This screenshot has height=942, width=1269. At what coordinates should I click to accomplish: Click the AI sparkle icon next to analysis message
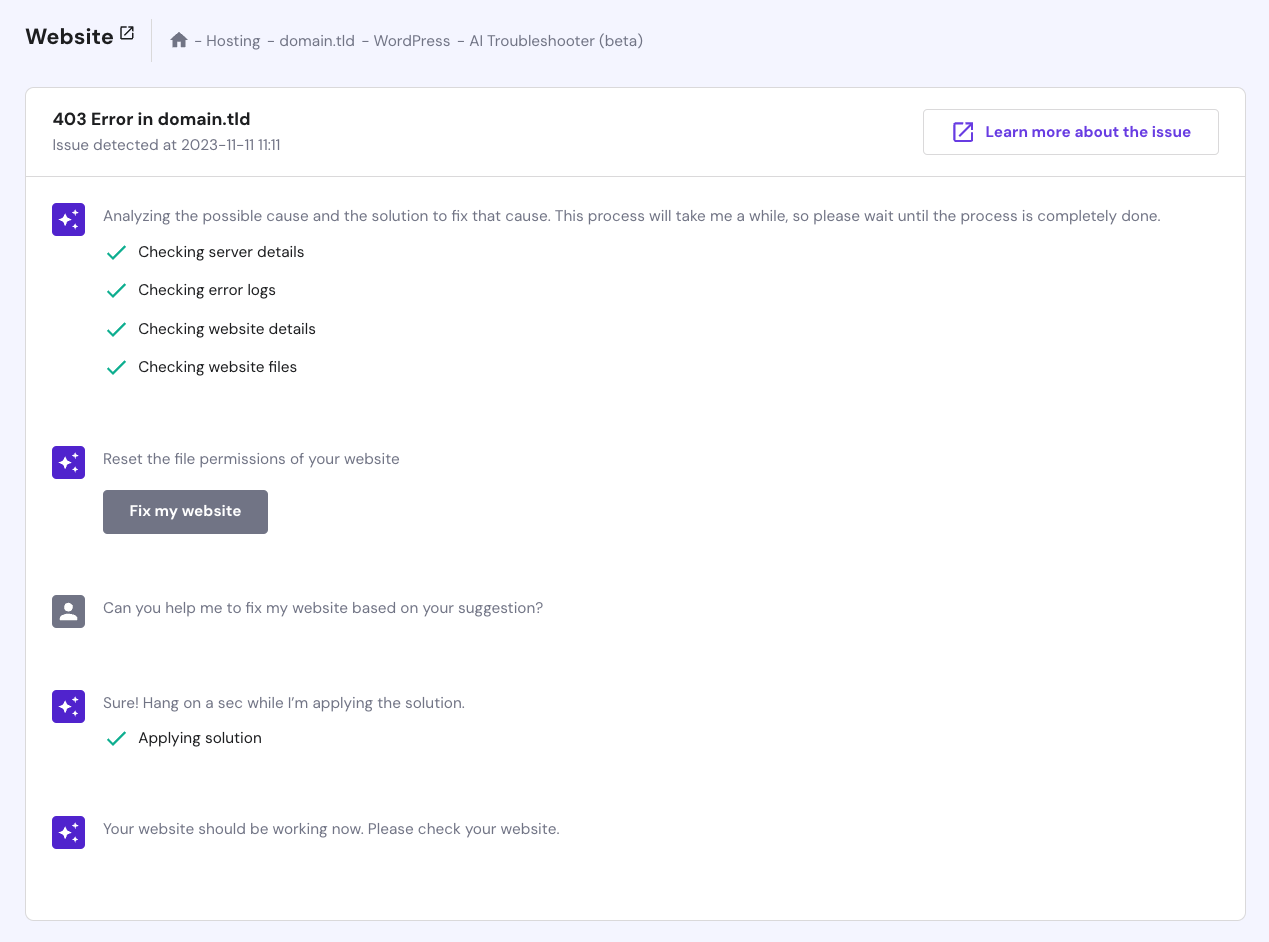click(x=68, y=219)
